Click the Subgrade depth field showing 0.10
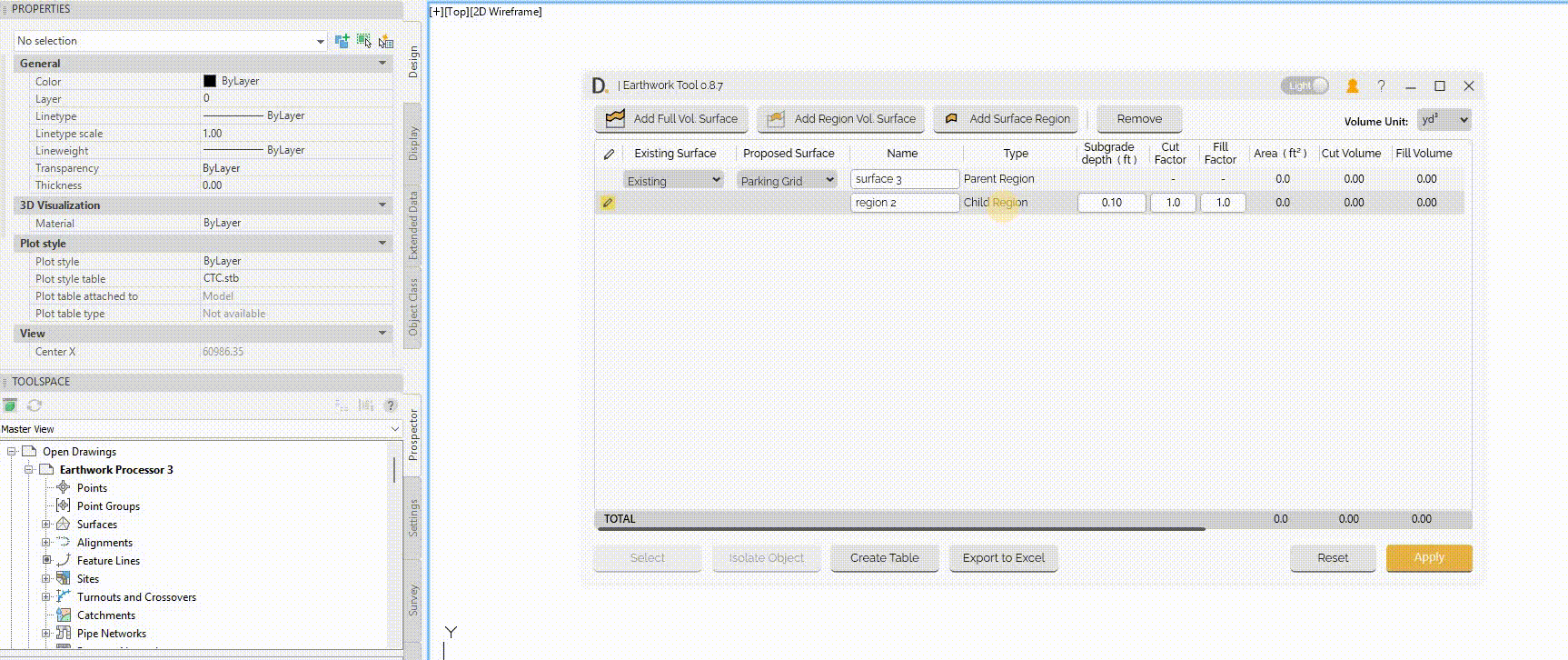Image resolution: width=1568 pixels, height=660 pixels. pyautogui.click(x=1111, y=203)
